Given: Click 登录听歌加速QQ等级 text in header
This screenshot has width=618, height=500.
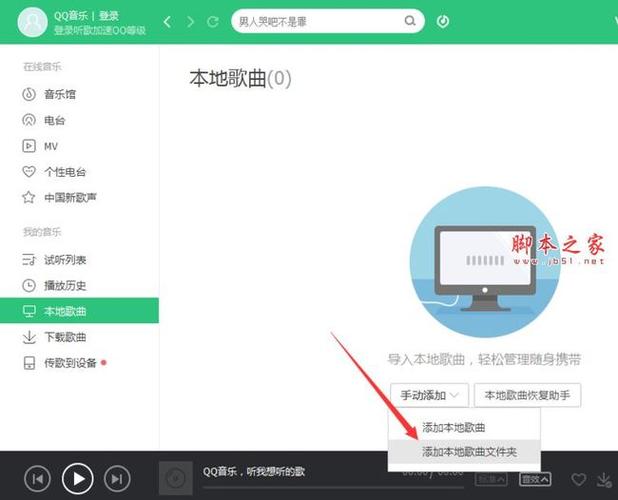Looking at the screenshot, I should coord(100,30).
